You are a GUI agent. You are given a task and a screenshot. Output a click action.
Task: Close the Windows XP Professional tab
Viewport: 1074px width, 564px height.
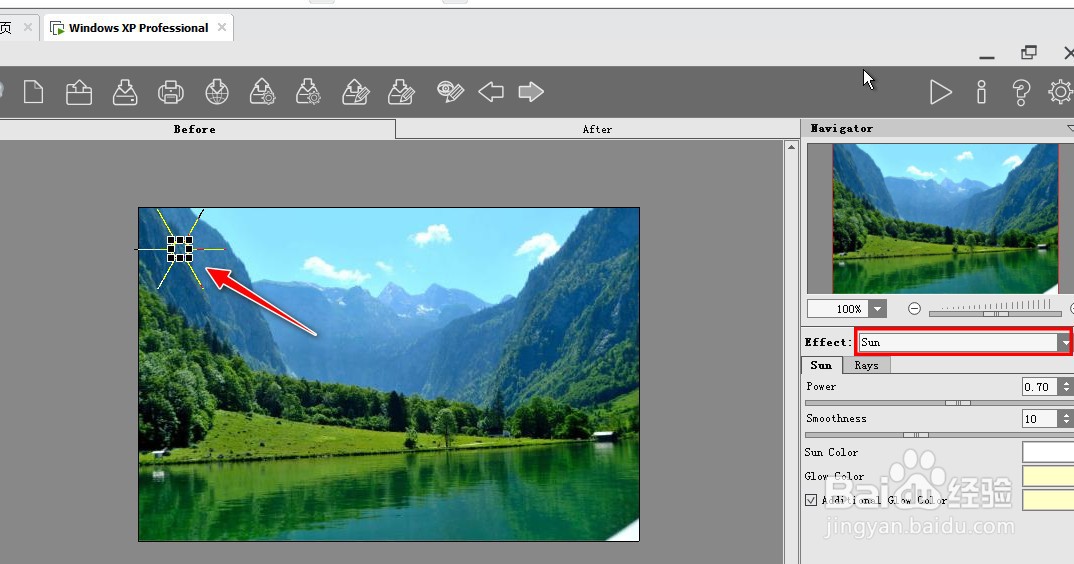click(222, 27)
